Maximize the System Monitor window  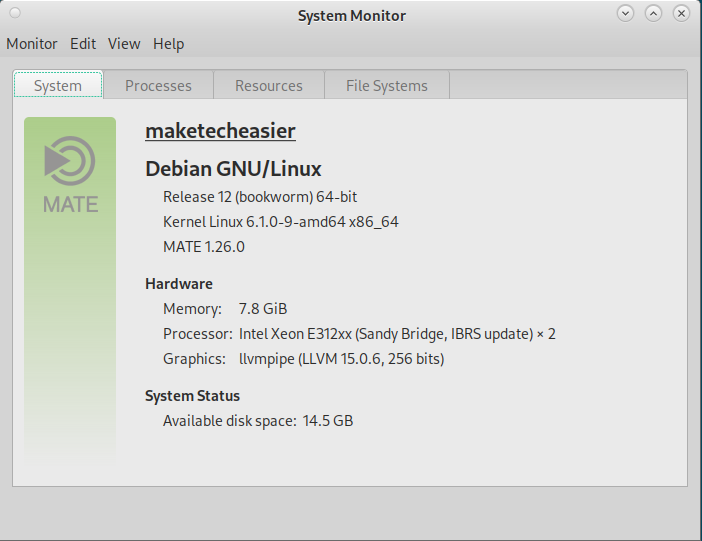coord(653,13)
